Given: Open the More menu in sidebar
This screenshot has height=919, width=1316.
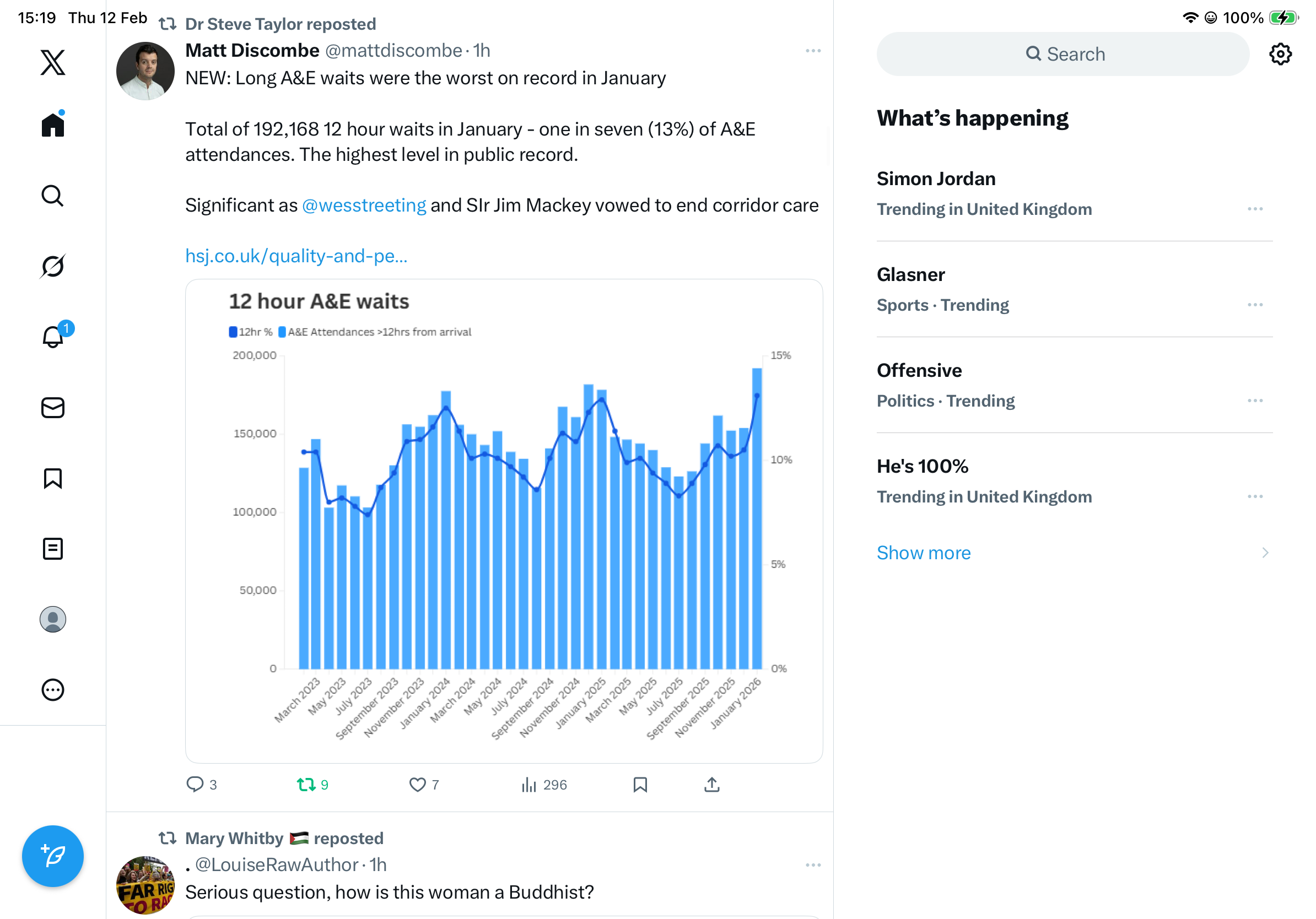Looking at the screenshot, I should click(53, 690).
